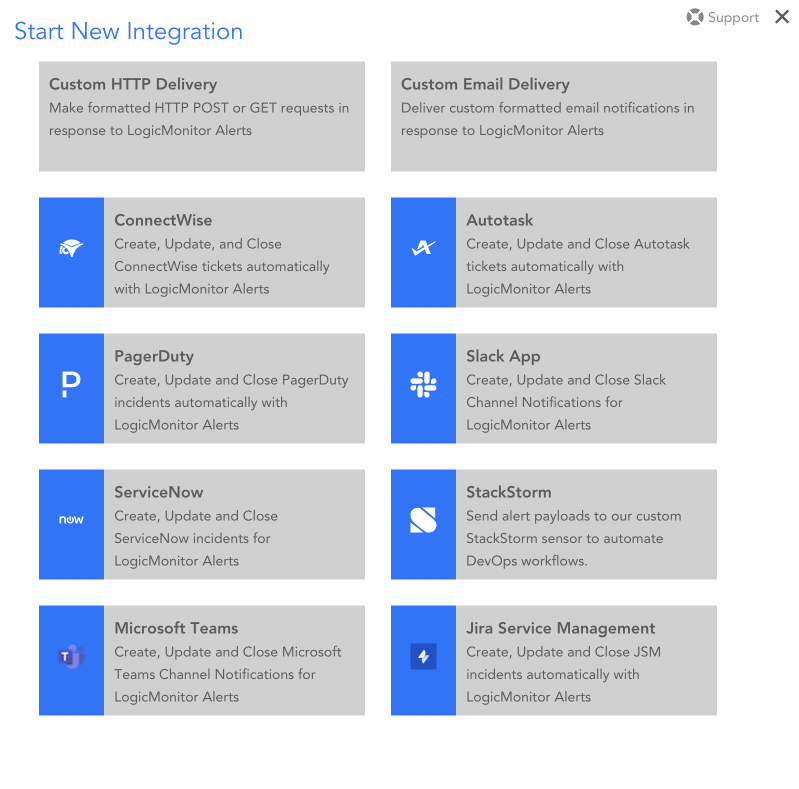799x789 pixels.
Task: Click the PagerDuty P icon
Action: pyautogui.click(x=71, y=385)
